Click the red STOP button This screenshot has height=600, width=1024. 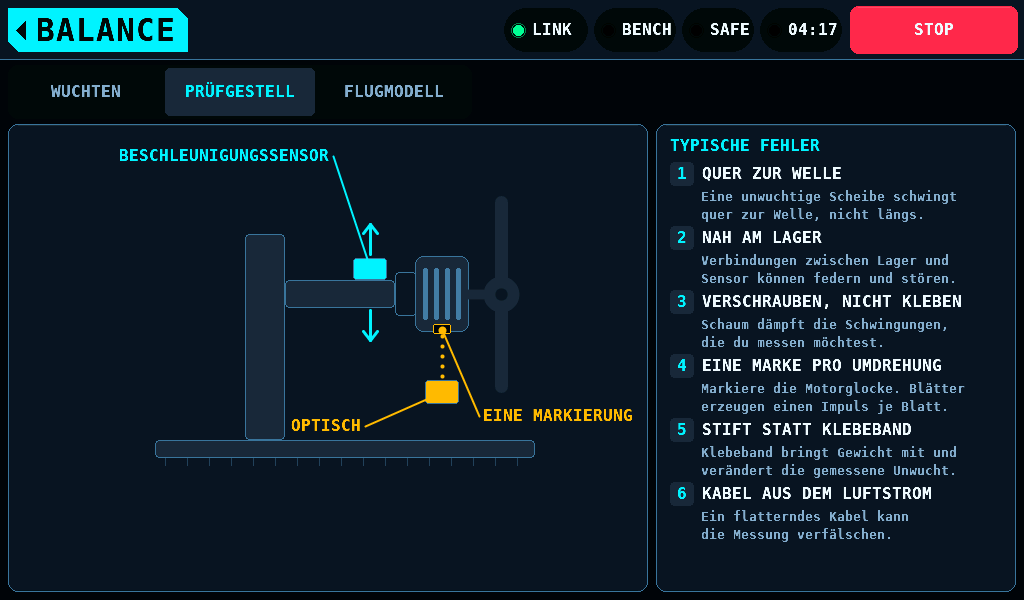(933, 30)
